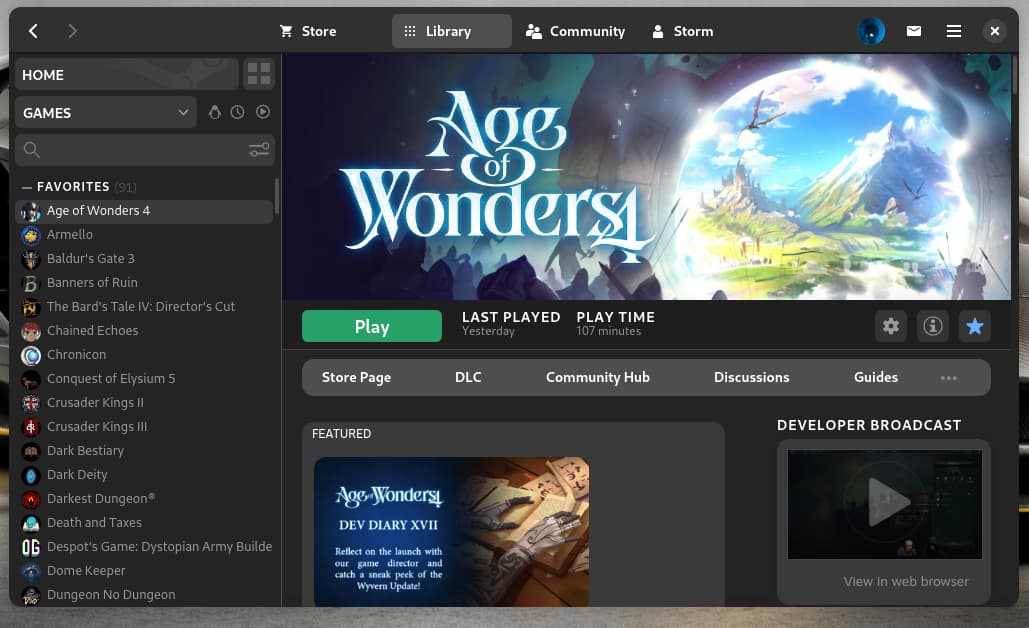The image size is (1029, 628).
Task: Focus the library search field
Action: tap(145, 150)
